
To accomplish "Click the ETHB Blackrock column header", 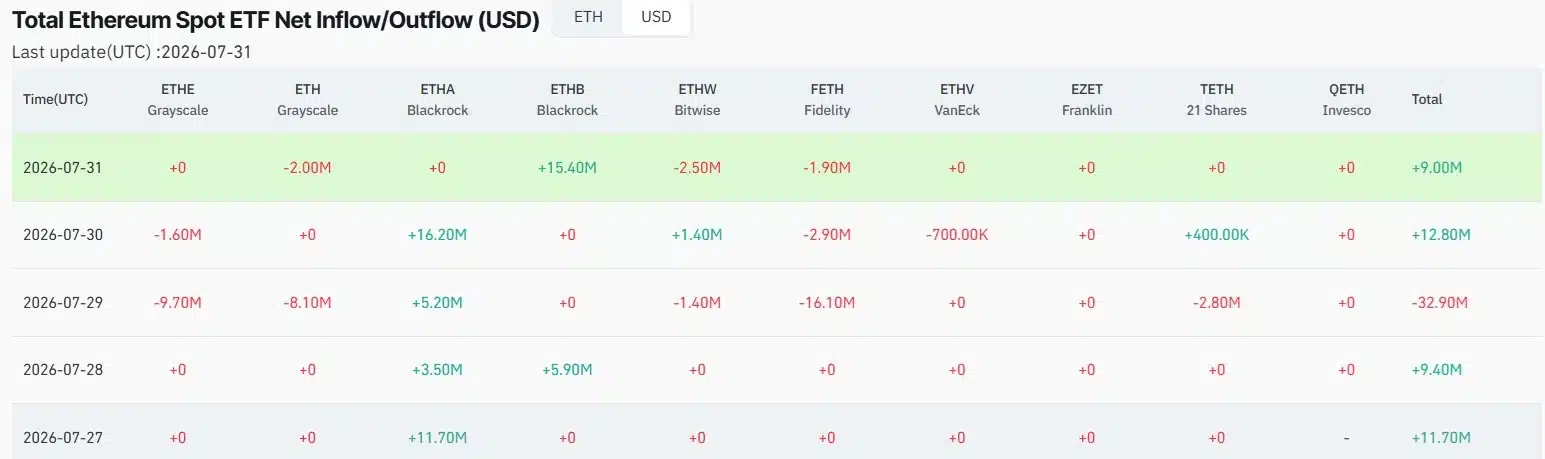I will point(567,100).
